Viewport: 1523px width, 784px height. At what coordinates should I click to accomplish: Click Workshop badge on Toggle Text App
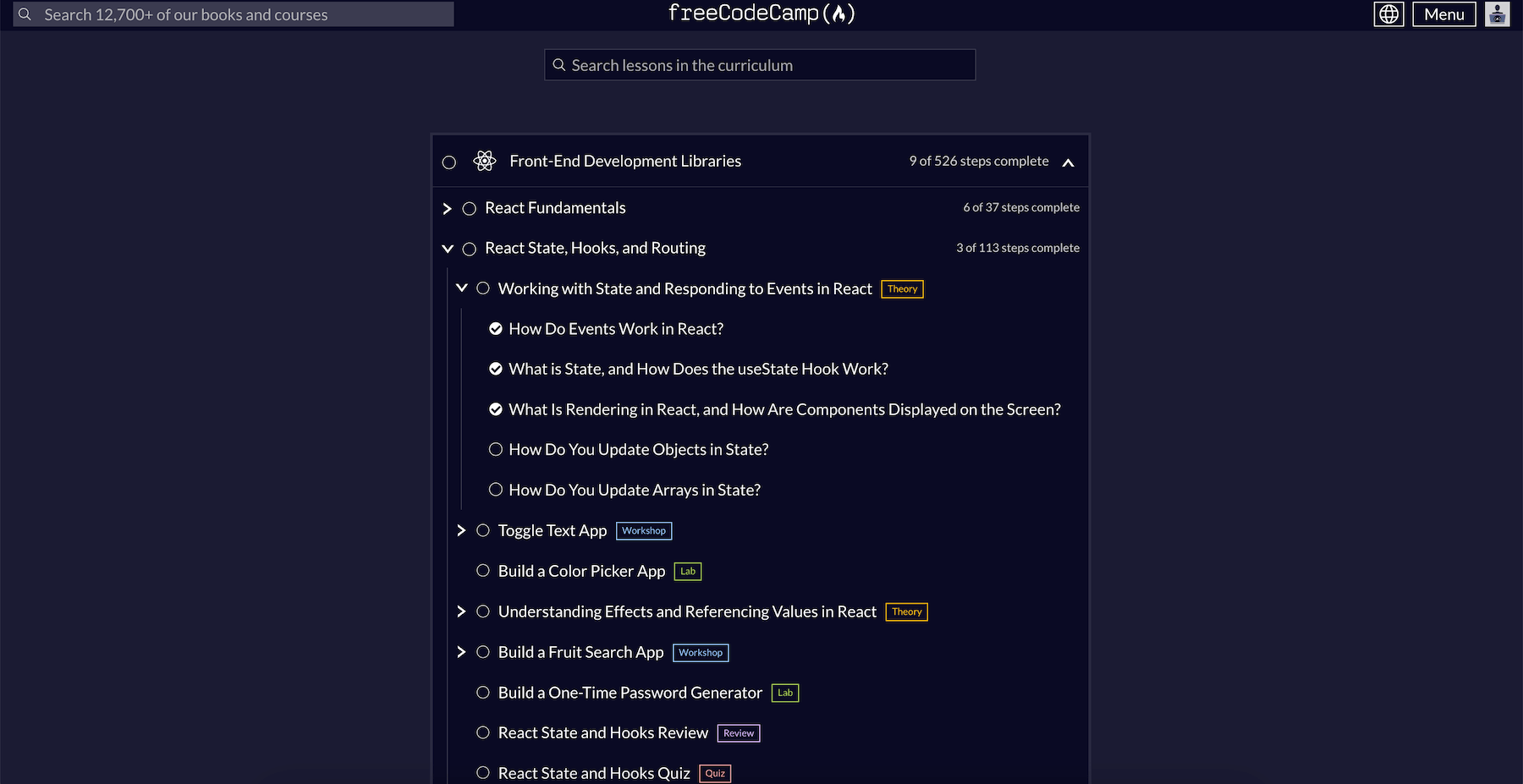pos(644,531)
